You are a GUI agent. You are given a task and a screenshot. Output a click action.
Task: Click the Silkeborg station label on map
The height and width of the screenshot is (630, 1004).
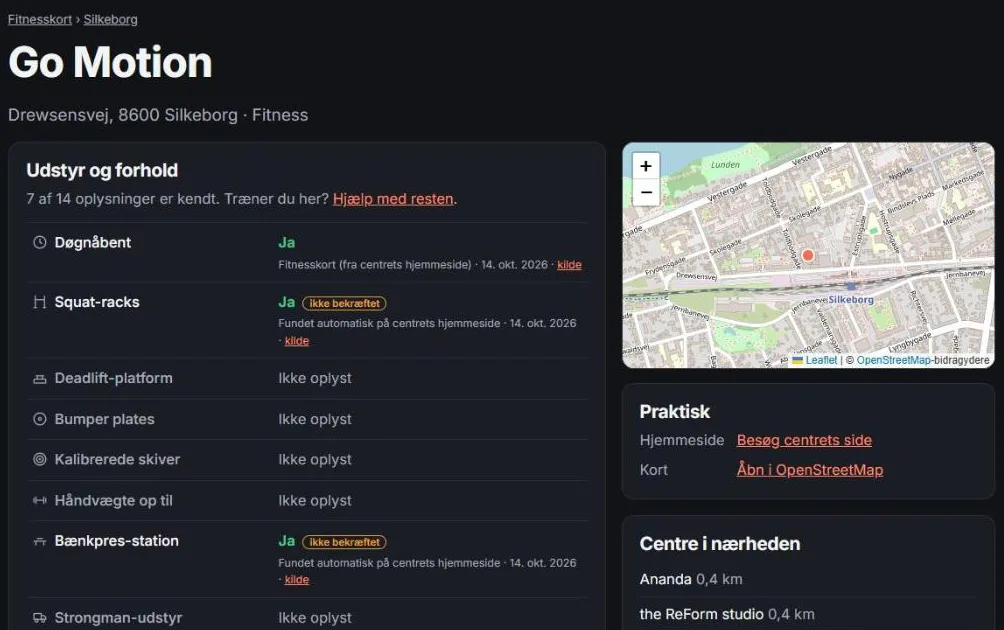[x=851, y=300]
